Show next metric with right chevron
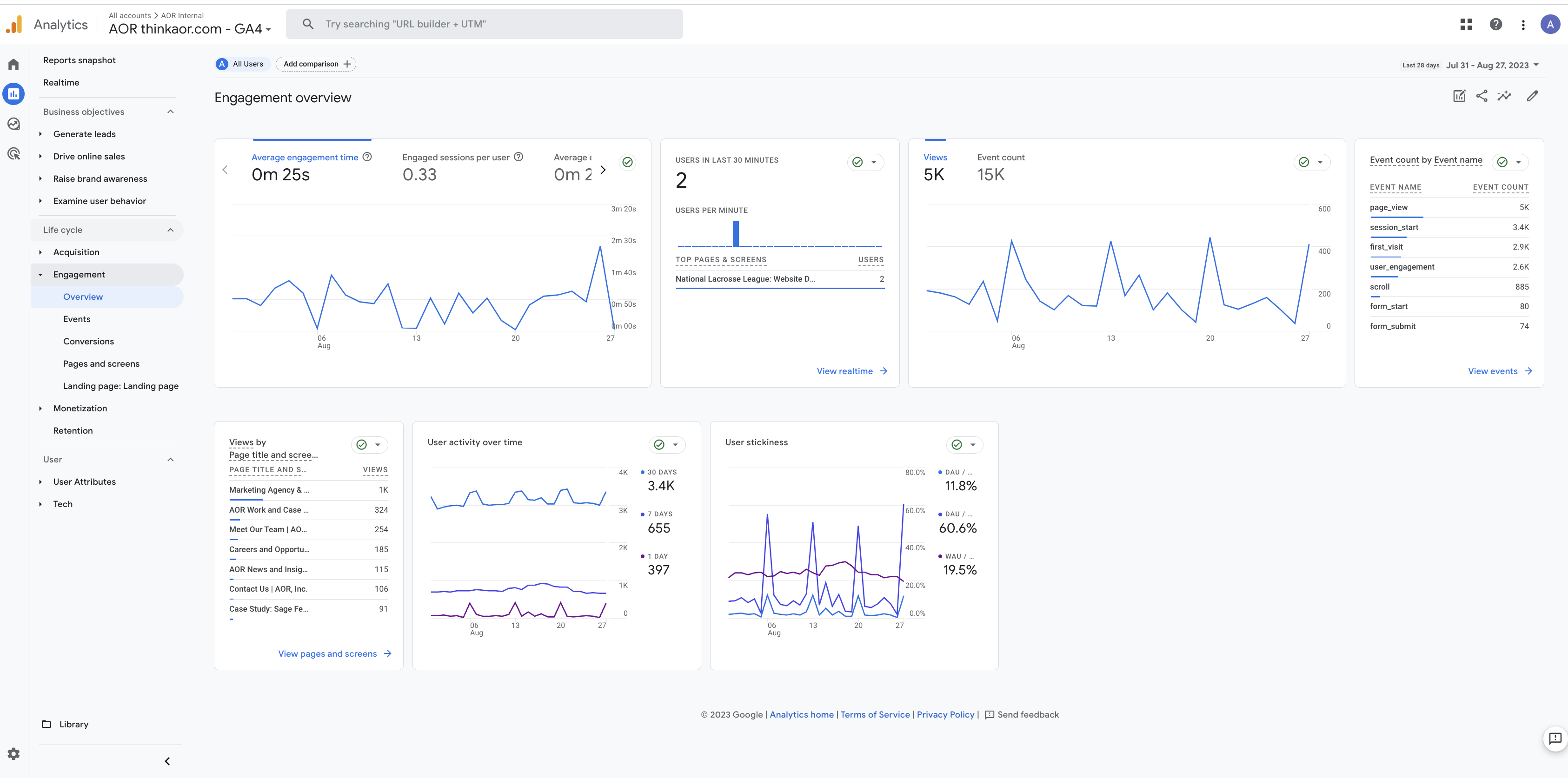 pyautogui.click(x=603, y=170)
